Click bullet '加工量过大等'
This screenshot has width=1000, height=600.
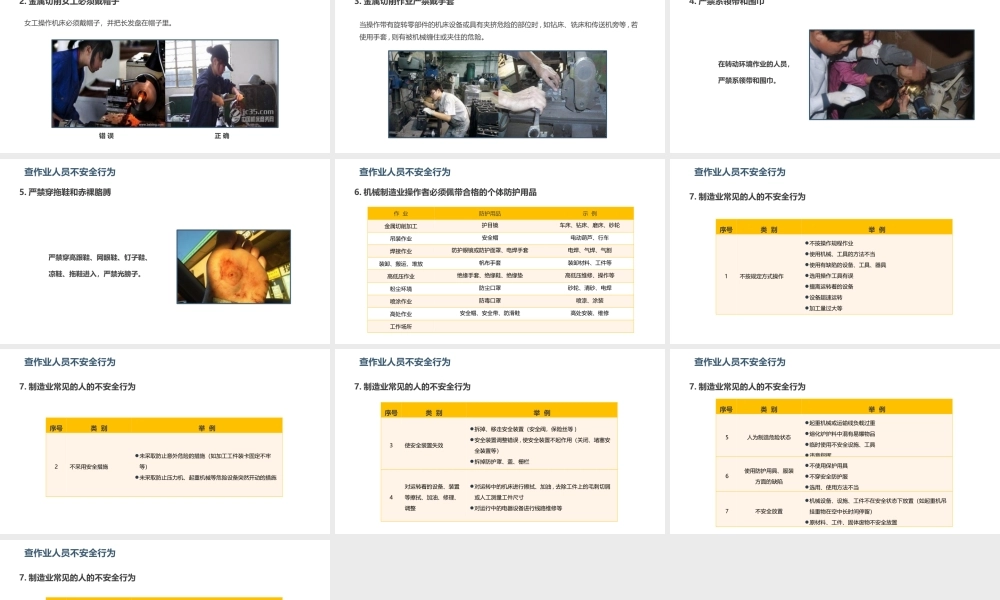(x=823, y=308)
